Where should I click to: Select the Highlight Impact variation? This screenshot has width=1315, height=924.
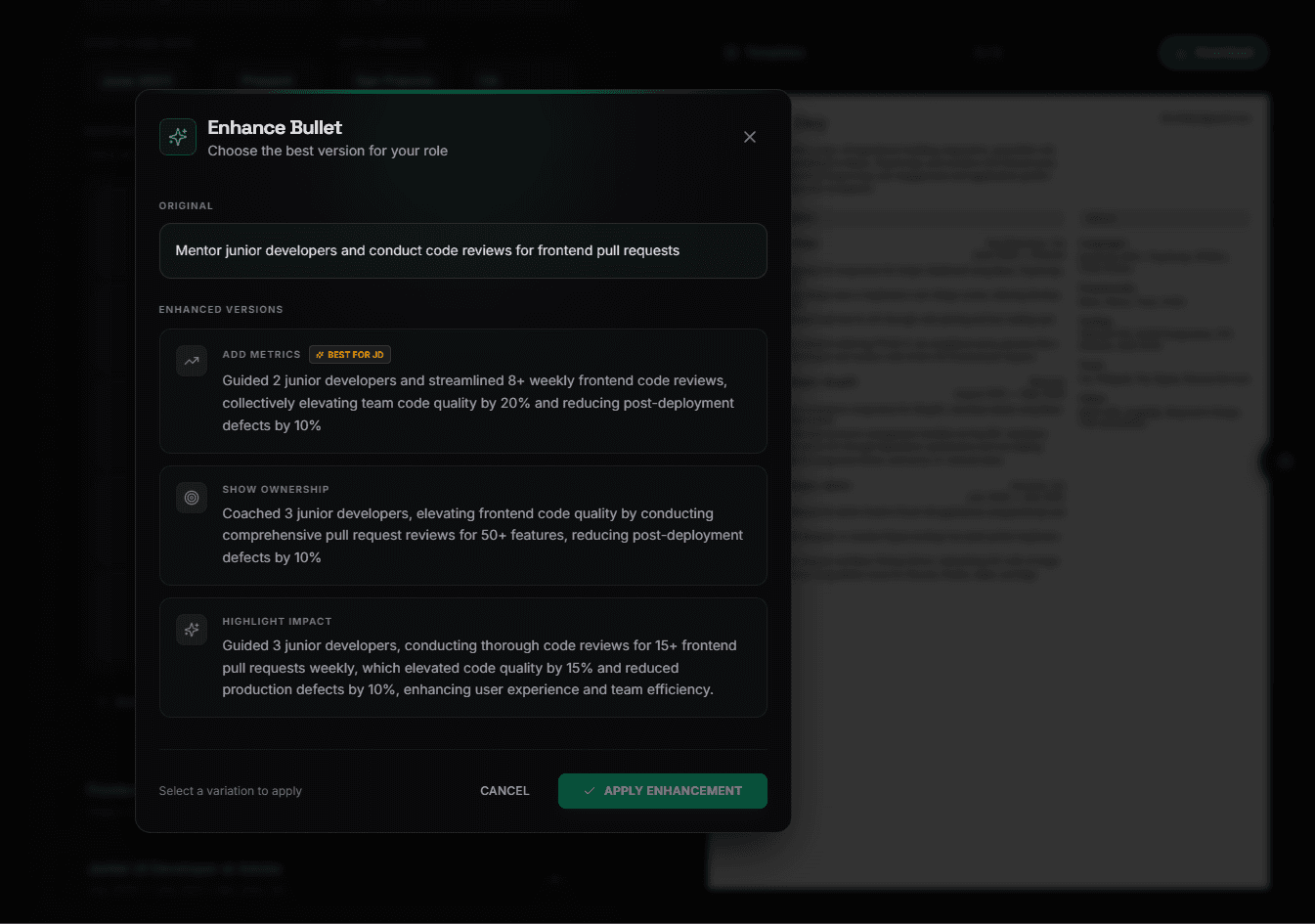462,657
